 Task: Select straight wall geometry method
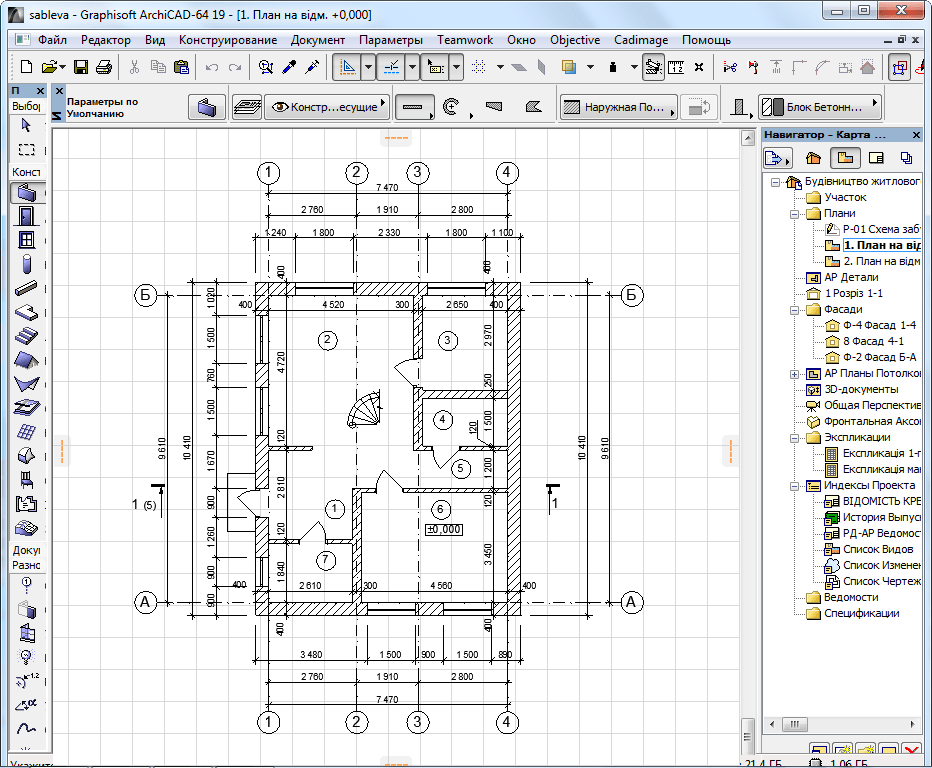414,108
